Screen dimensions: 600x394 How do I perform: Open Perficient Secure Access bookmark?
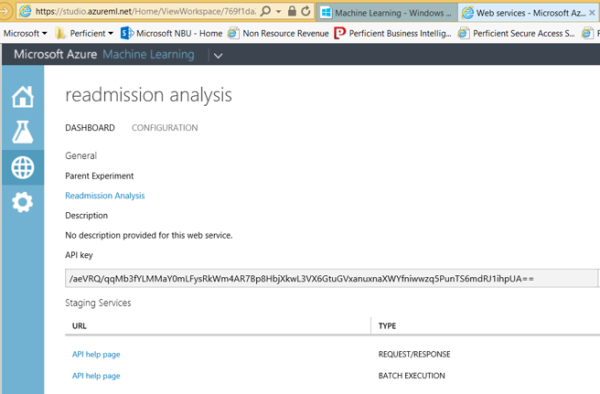[x=517, y=34]
